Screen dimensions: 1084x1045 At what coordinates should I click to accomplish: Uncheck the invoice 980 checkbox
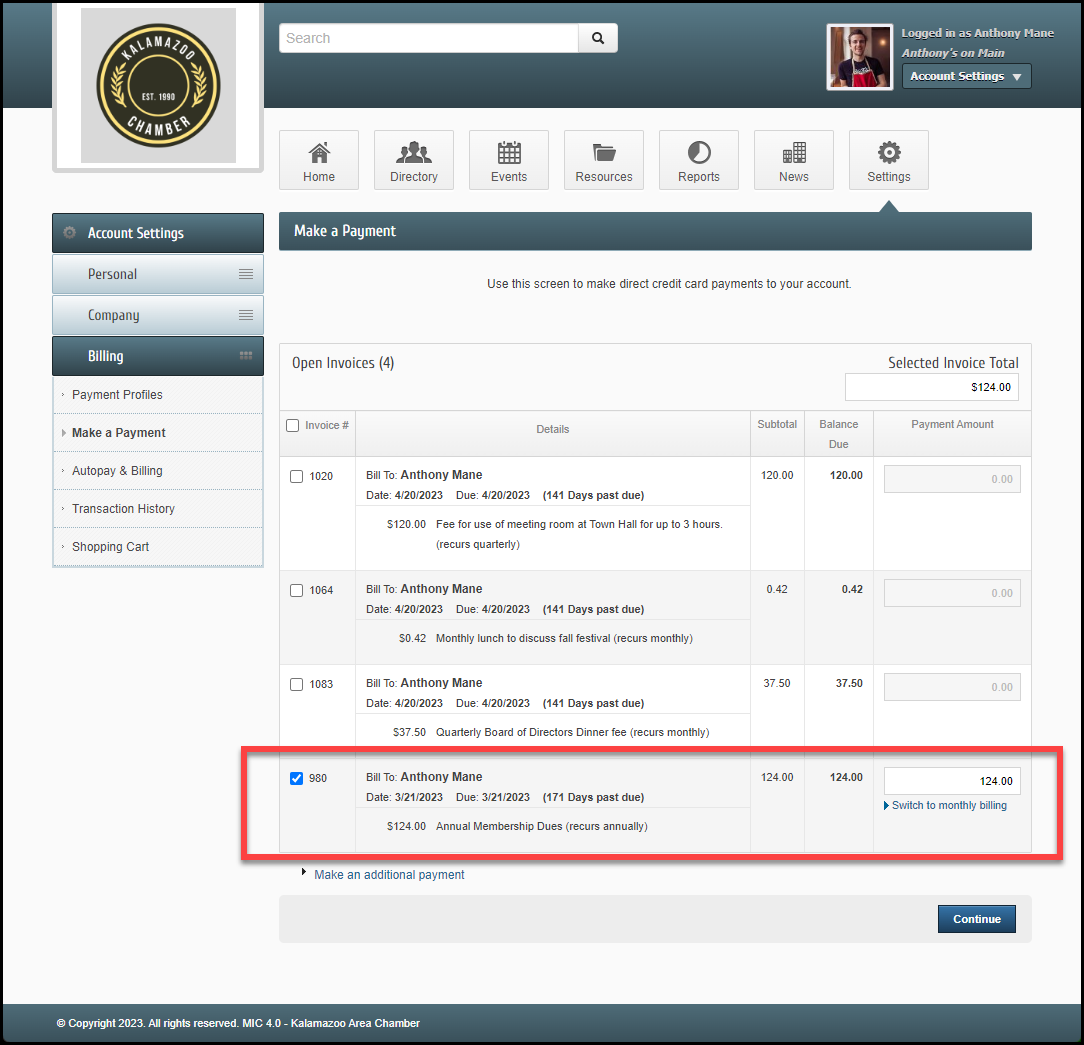click(x=296, y=778)
